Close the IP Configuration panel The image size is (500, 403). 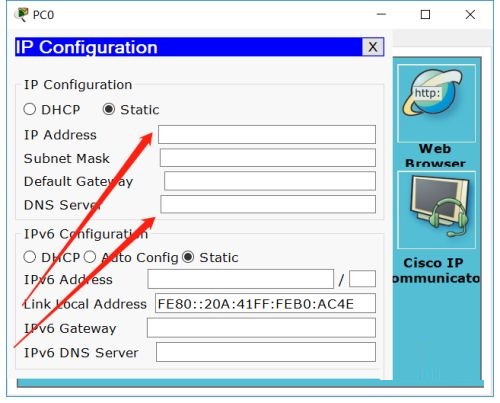coord(373,47)
